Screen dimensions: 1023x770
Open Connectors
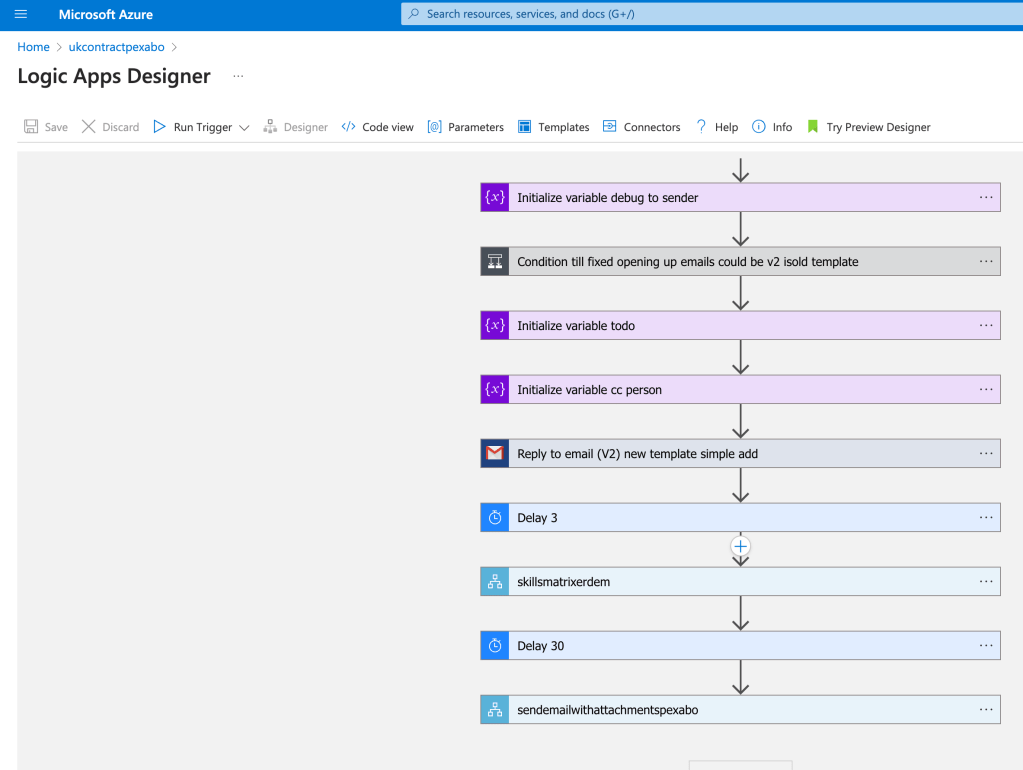[x=652, y=127]
